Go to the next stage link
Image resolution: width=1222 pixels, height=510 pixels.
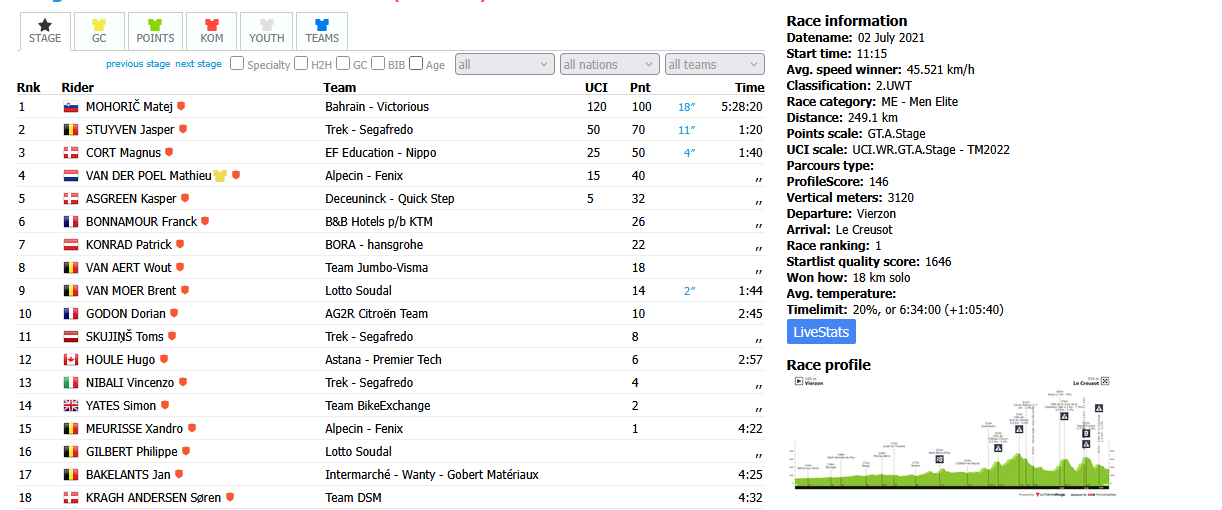point(198,64)
